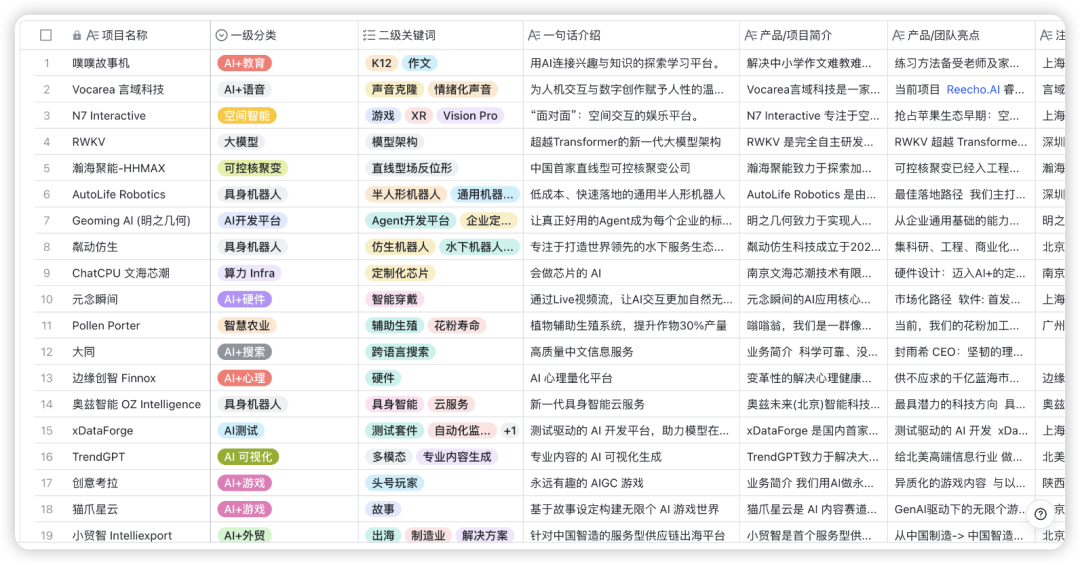Click the XR keyword tag
Viewport: 1080px width, 564px height.
419,116
